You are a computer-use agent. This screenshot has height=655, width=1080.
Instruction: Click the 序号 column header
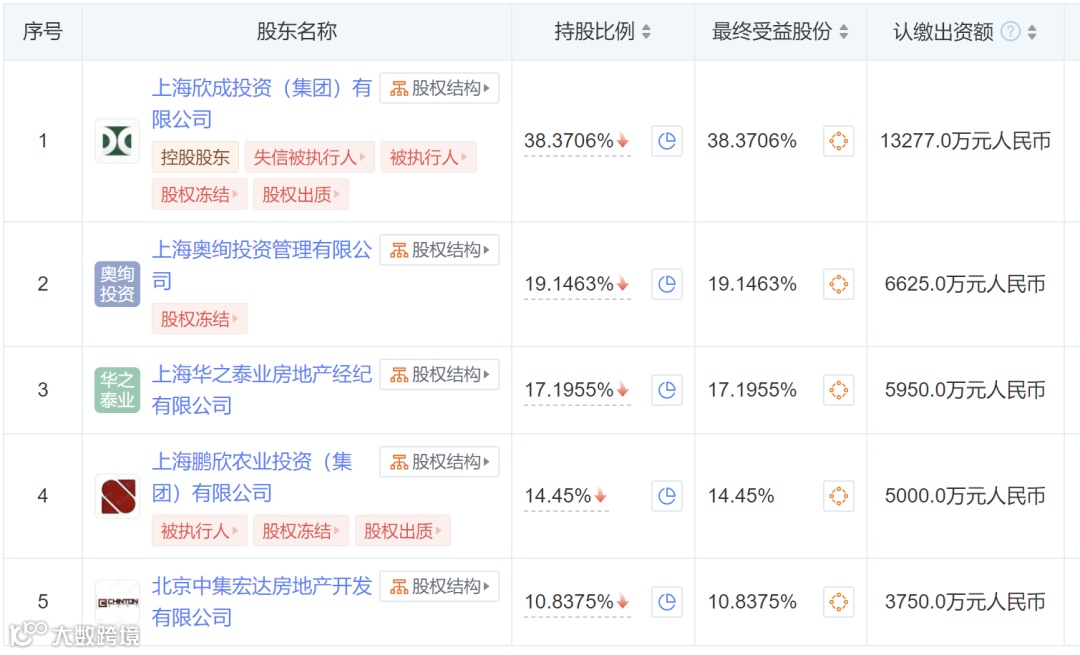coord(43,31)
